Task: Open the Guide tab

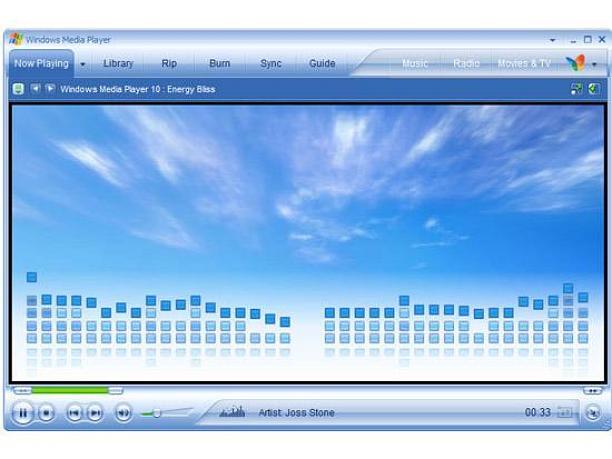Action: (x=322, y=63)
